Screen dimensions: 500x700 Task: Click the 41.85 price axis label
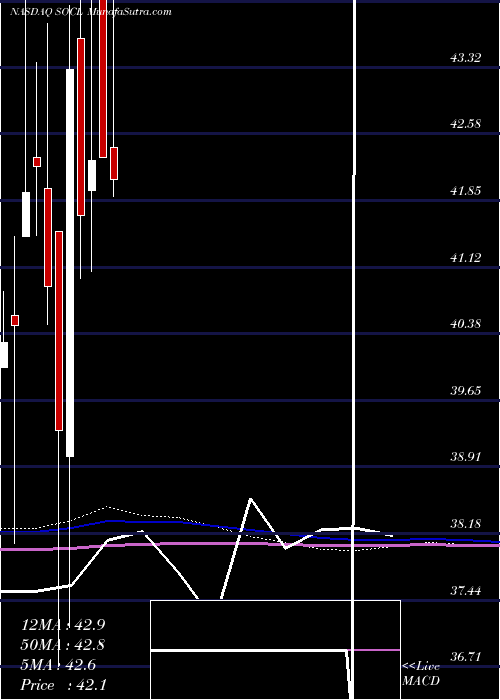point(466,191)
